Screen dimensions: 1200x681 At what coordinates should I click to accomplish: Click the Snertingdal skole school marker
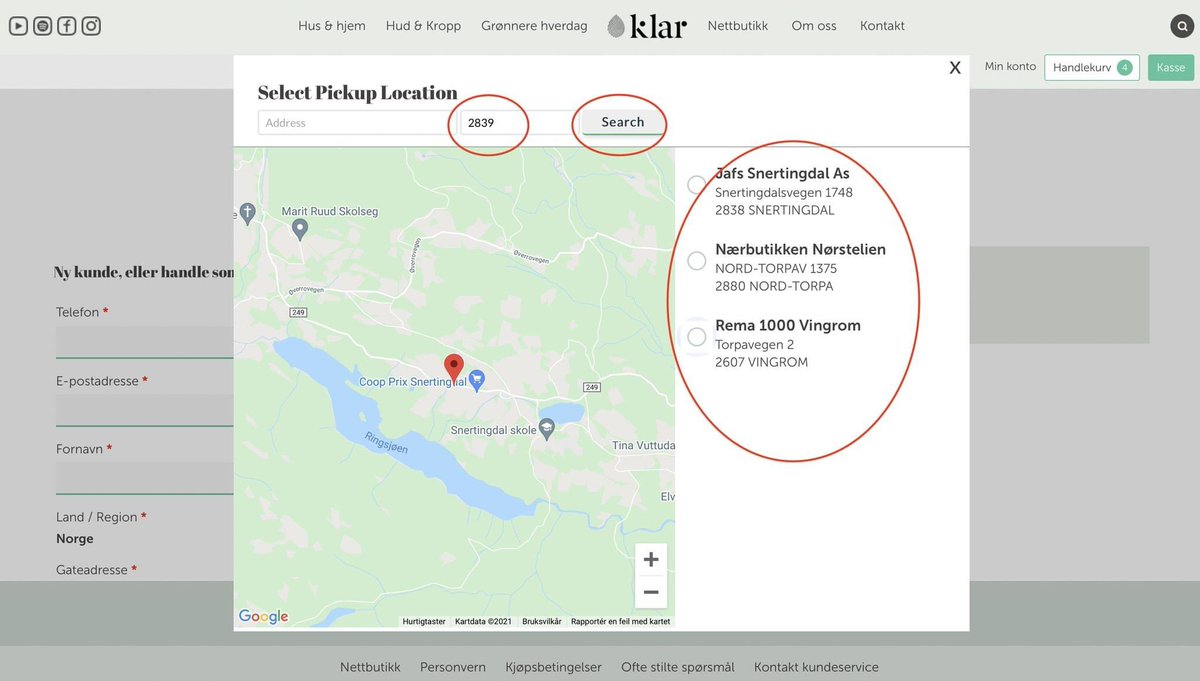click(546, 430)
